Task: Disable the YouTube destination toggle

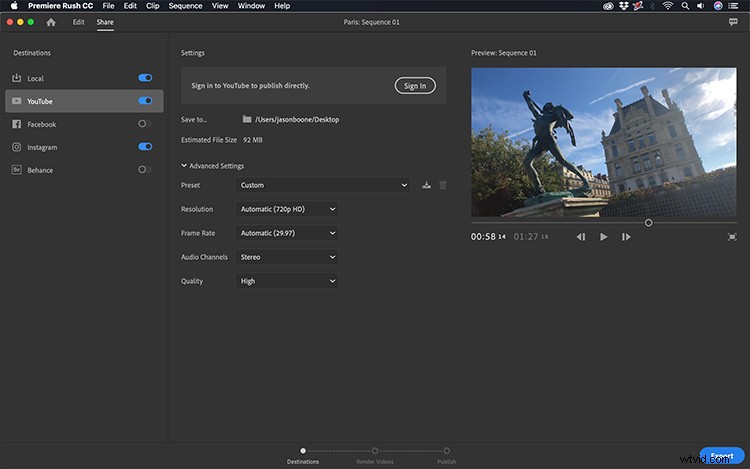Action: pyautogui.click(x=145, y=100)
